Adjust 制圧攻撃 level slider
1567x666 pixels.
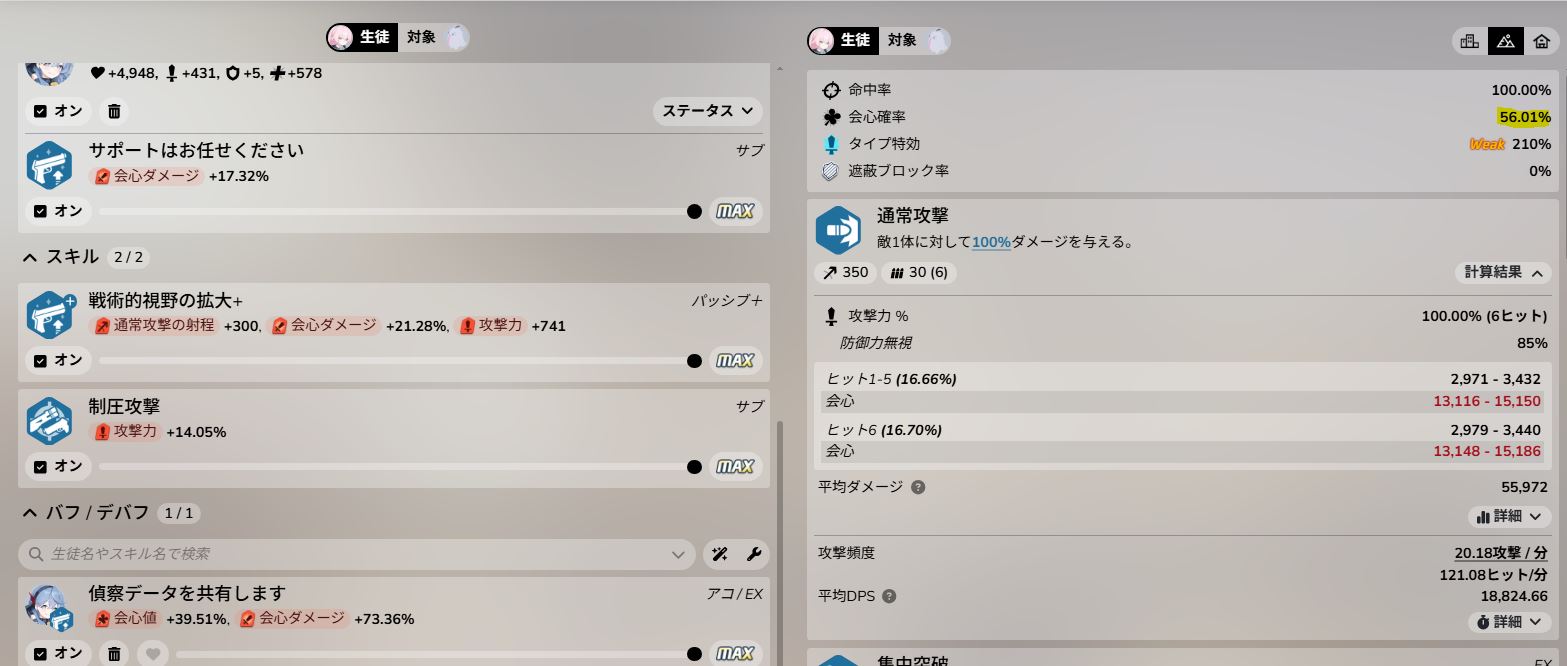click(x=400, y=466)
